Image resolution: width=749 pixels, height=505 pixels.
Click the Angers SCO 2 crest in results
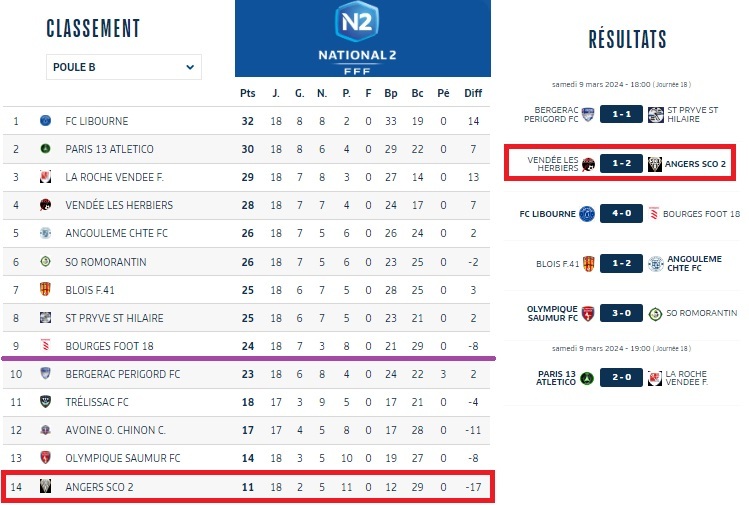point(655,164)
